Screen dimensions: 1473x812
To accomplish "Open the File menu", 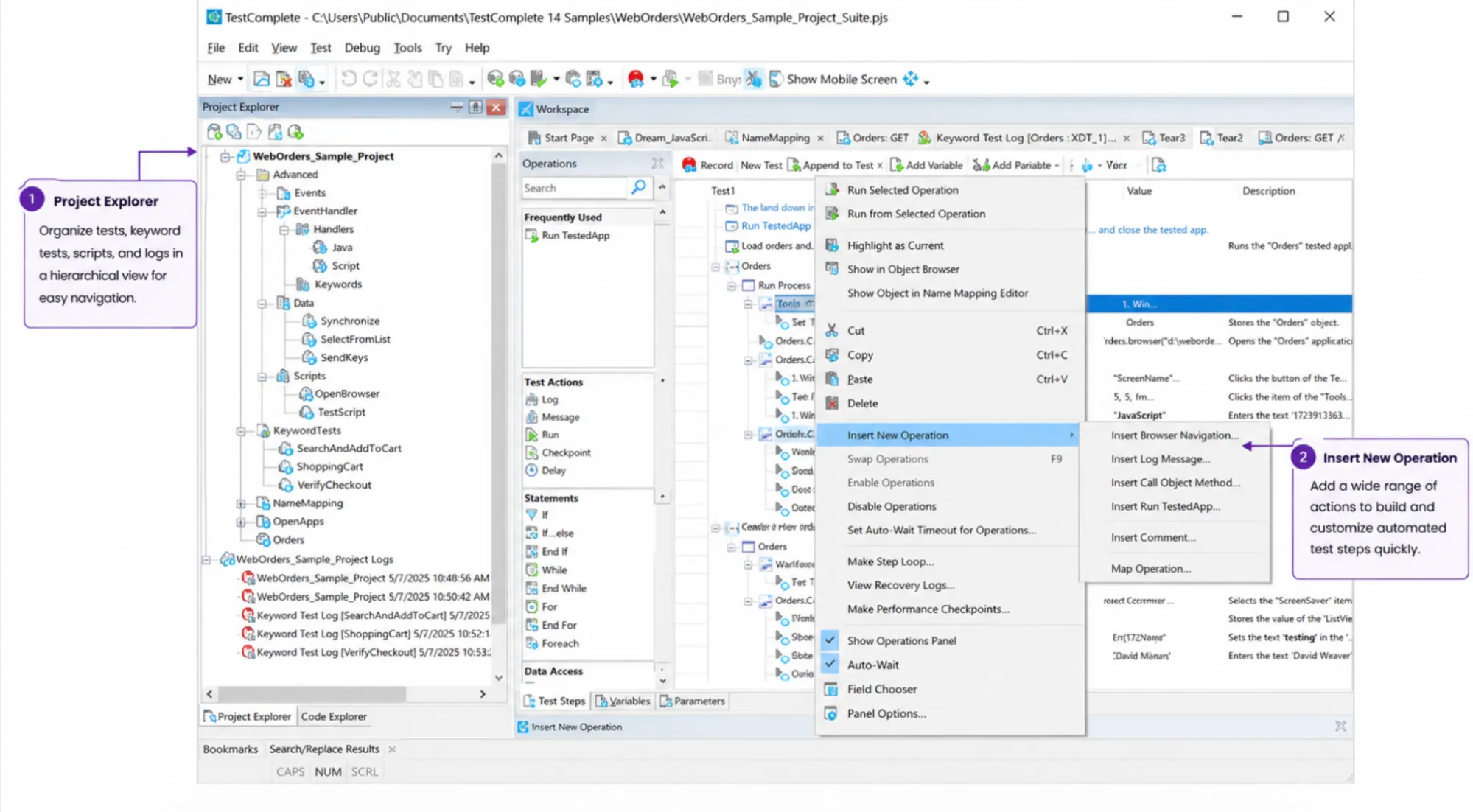I will (216, 48).
